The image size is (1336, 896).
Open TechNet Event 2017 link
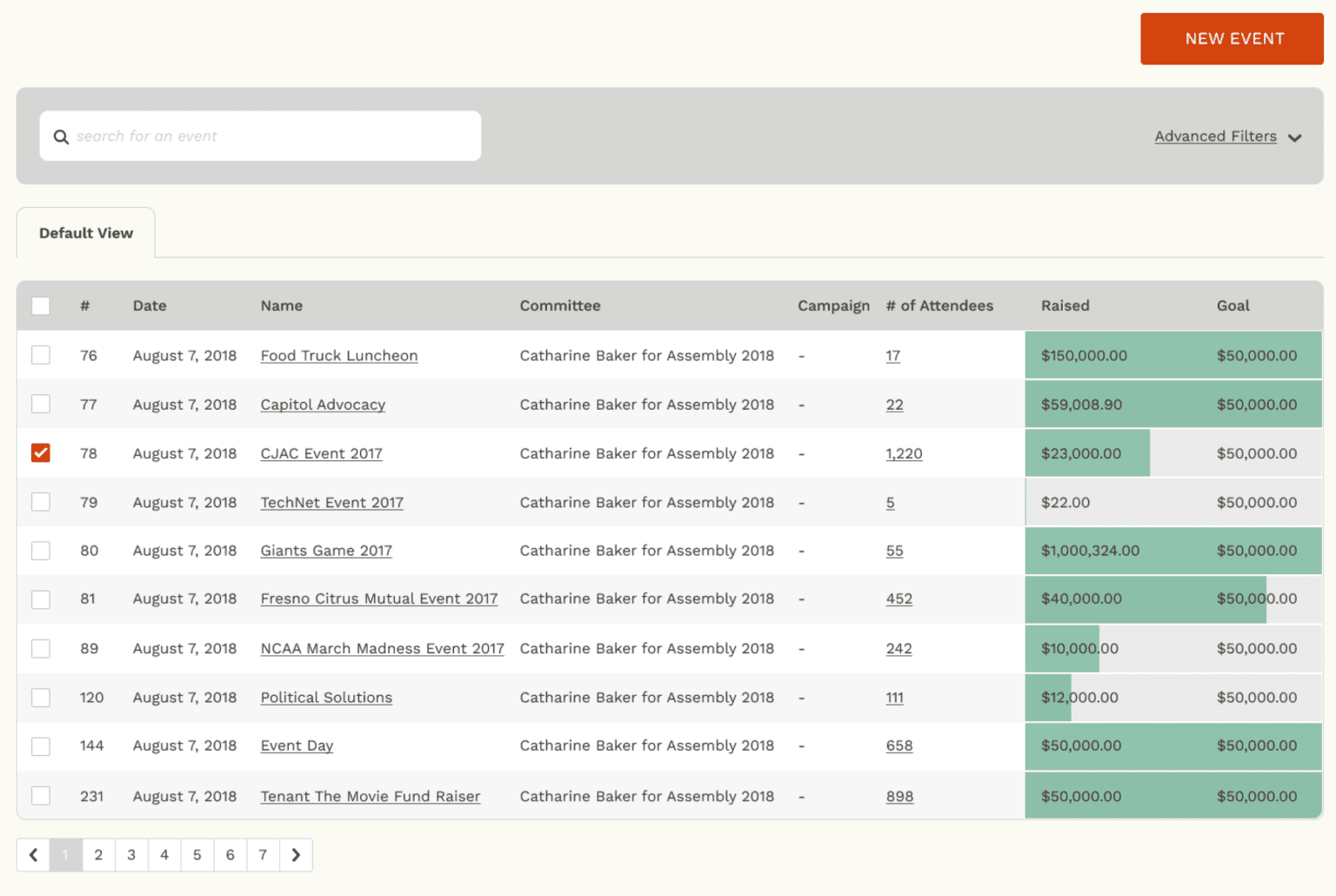332,503
